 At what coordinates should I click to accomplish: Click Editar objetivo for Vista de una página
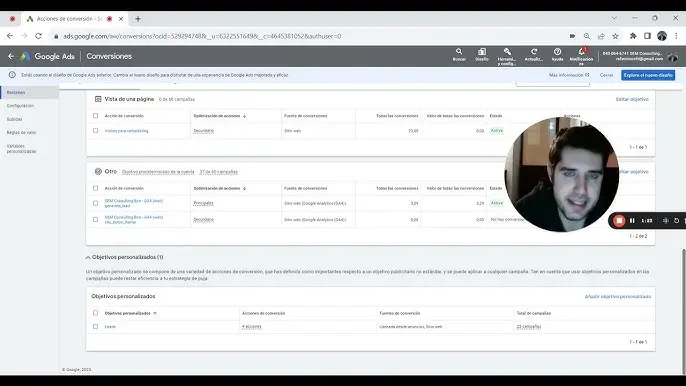coord(632,99)
